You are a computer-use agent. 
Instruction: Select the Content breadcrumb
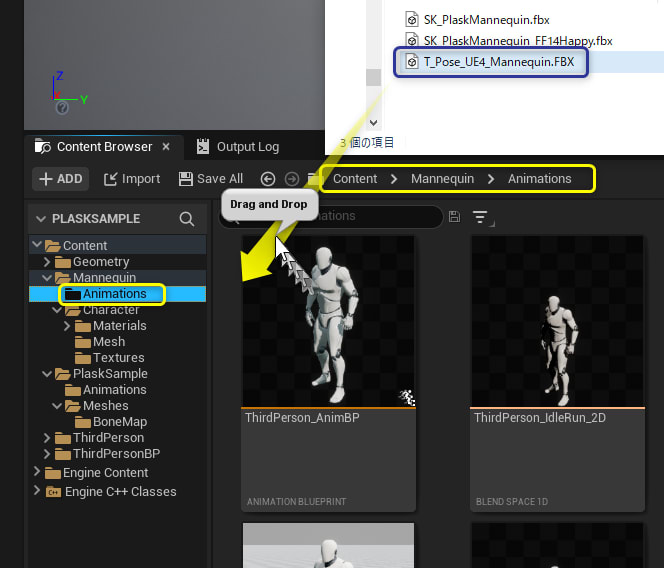(x=355, y=179)
